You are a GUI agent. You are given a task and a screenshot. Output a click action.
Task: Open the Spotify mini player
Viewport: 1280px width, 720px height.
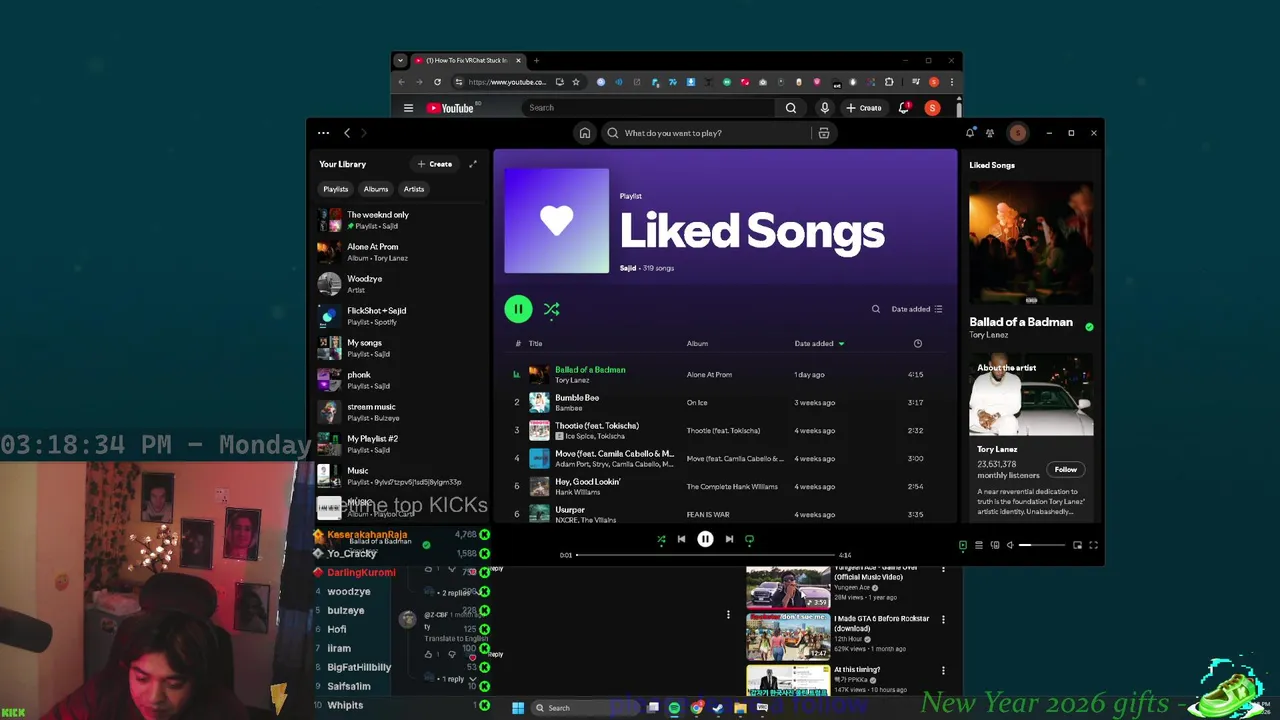[1077, 545]
